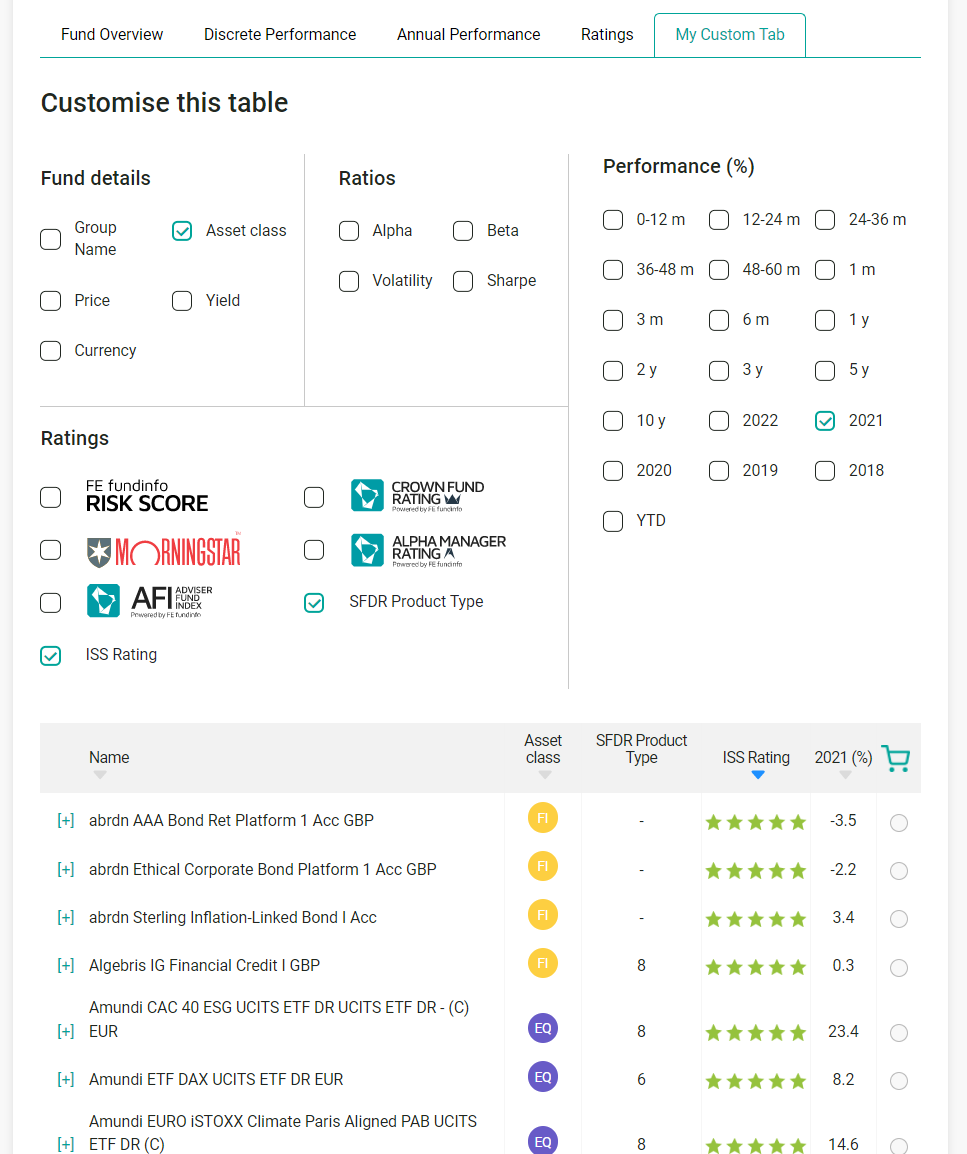
Task: Sort table by the Name column arrow
Action: coord(99,775)
